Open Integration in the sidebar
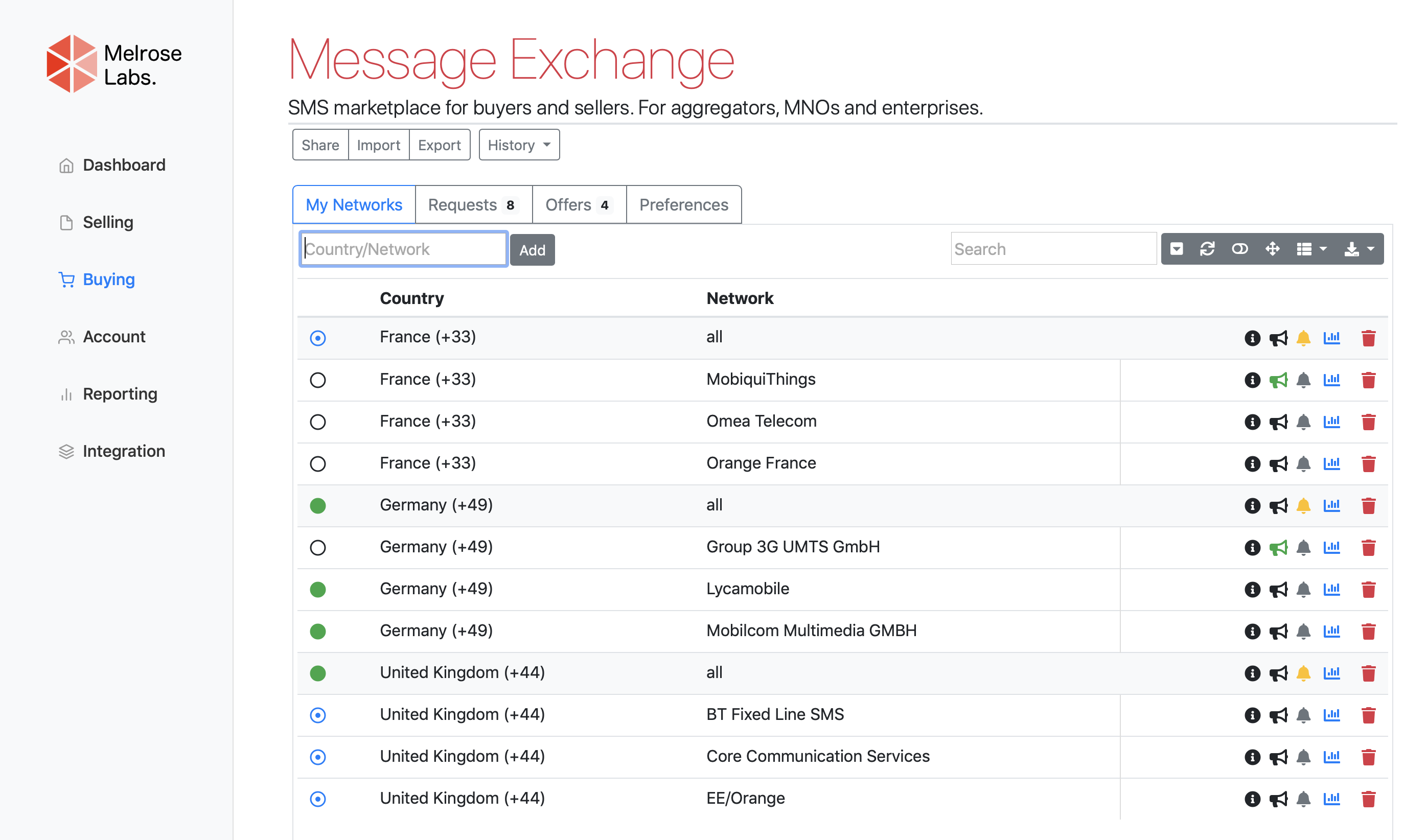1427x840 pixels. 112,451
